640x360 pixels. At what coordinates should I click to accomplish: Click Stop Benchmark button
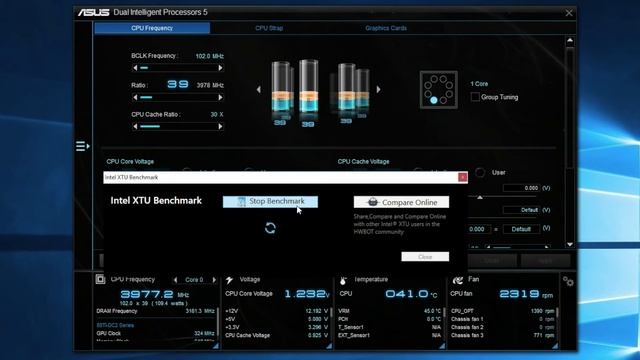(270, 202)
